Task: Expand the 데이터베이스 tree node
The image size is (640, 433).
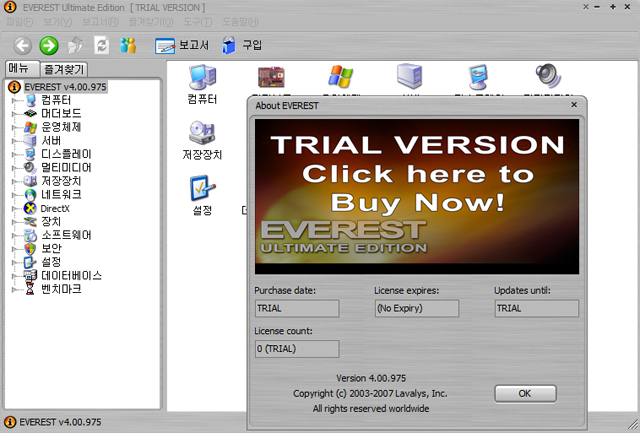Action: (15, 276)
